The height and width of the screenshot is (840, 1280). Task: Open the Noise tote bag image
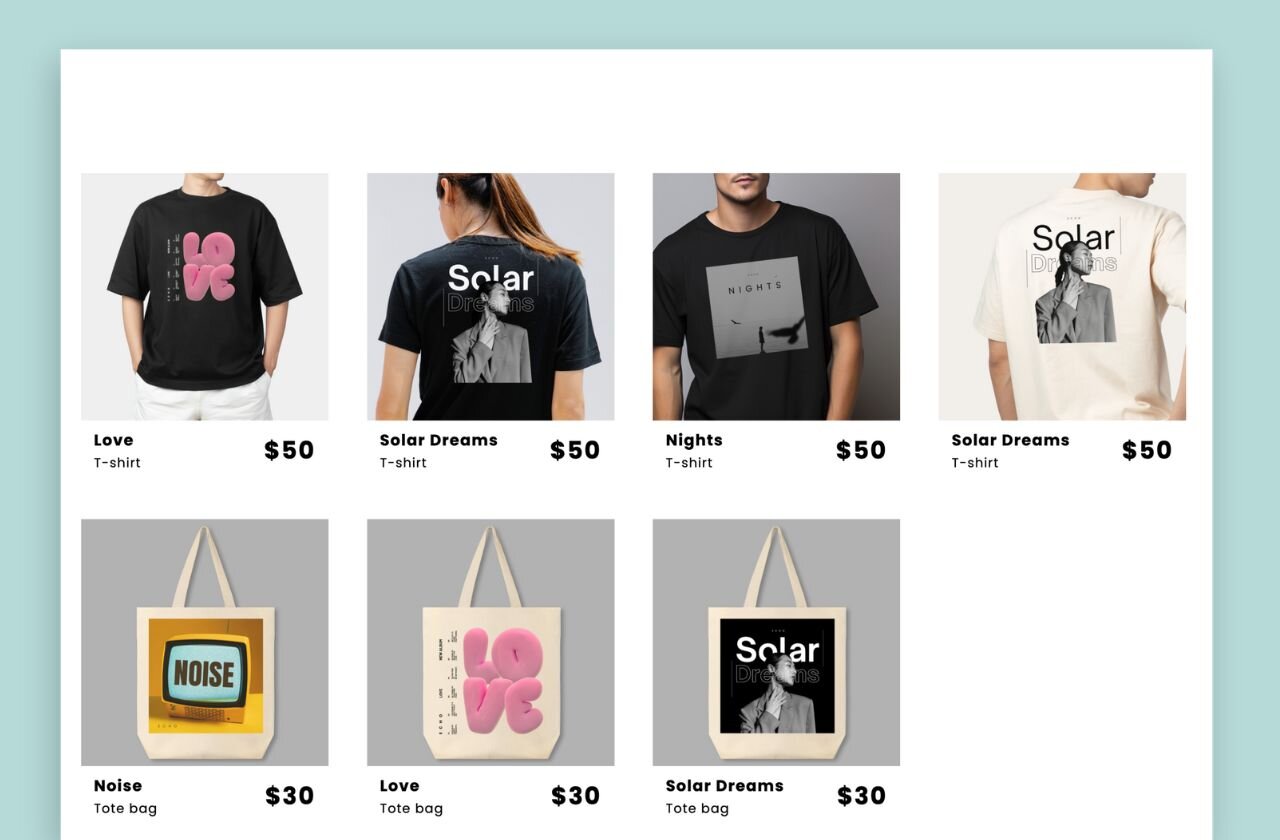tap(205, 643)
